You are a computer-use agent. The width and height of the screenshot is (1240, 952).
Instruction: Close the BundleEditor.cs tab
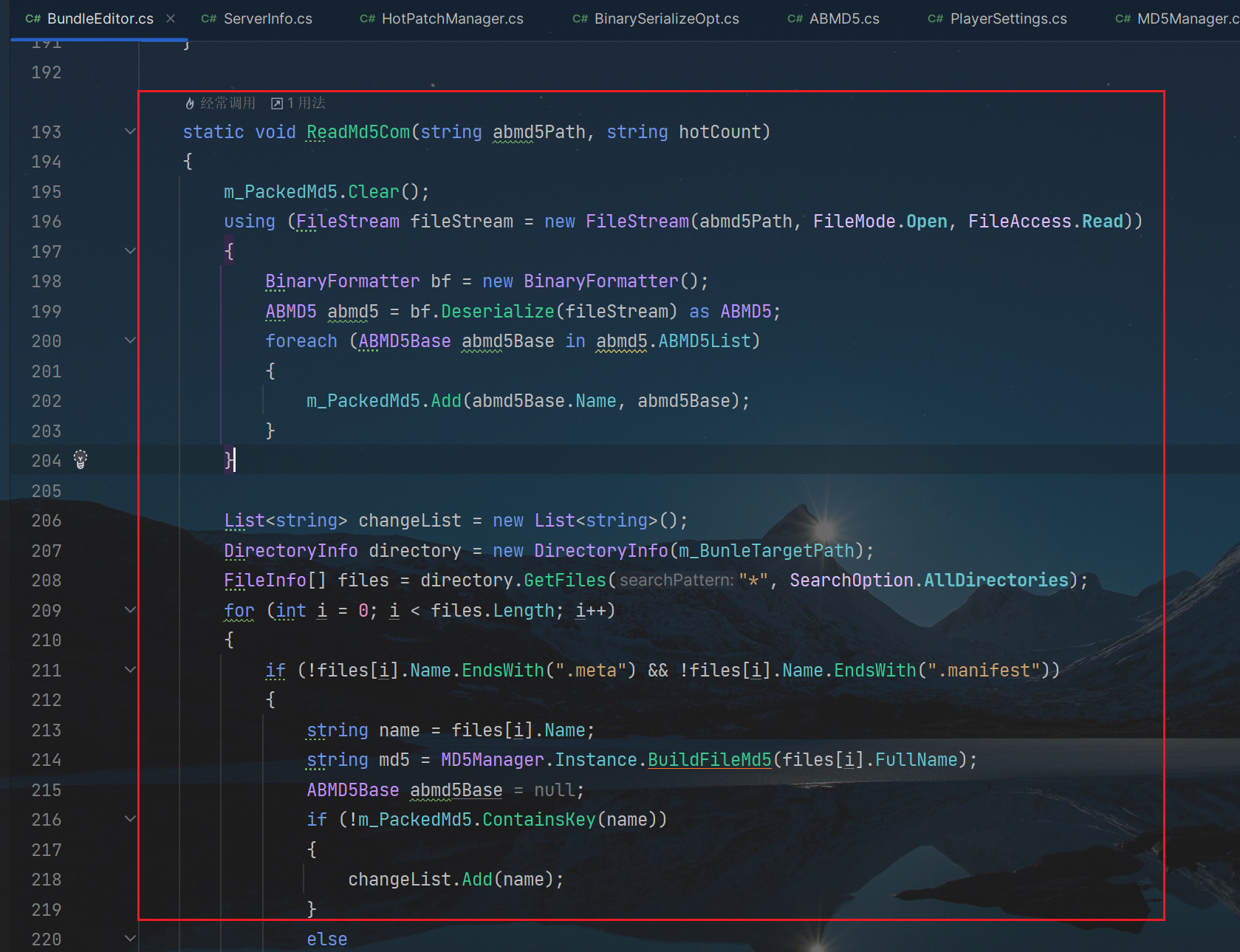171,18
